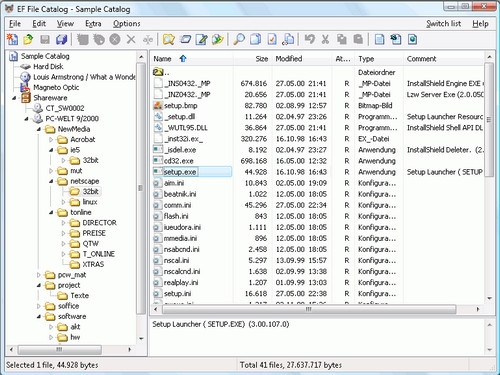Collapse the Shareware tree node

pos(14,98)
